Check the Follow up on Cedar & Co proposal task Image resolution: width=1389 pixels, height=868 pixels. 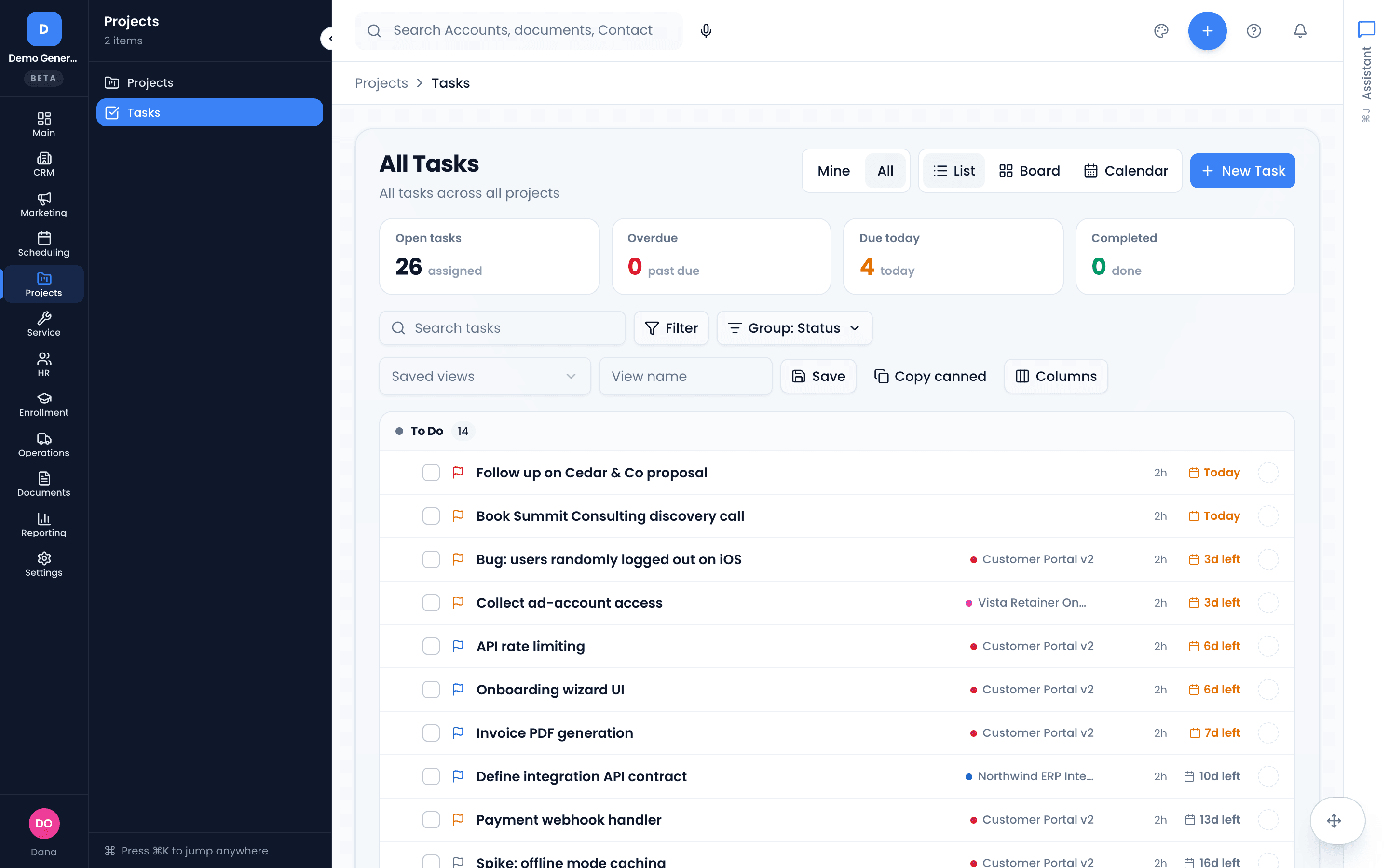(431, 473)
